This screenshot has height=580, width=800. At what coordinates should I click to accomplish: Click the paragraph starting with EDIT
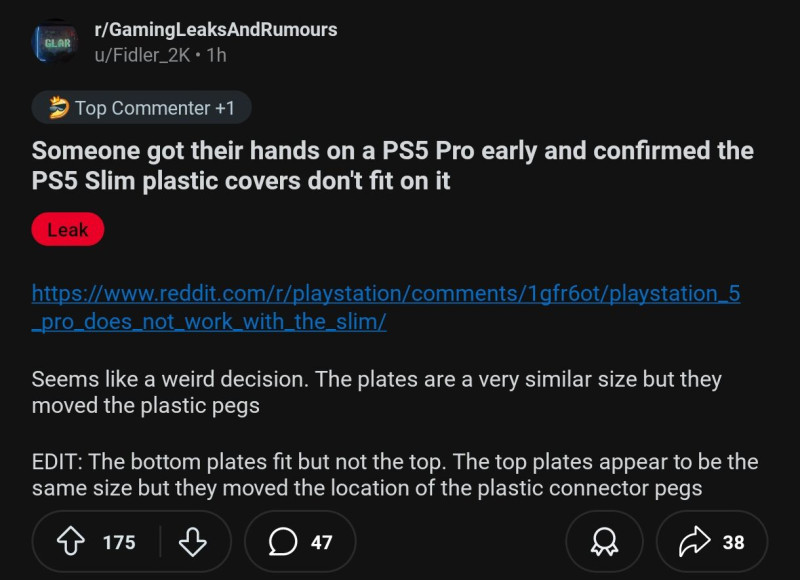click(x=394, y=475)
